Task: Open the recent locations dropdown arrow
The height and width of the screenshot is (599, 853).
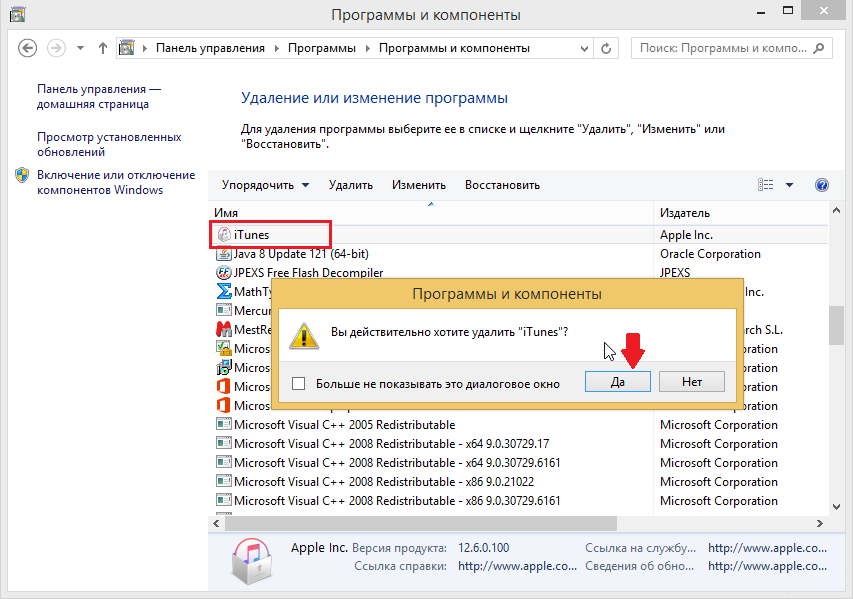Action: (81, 48)
